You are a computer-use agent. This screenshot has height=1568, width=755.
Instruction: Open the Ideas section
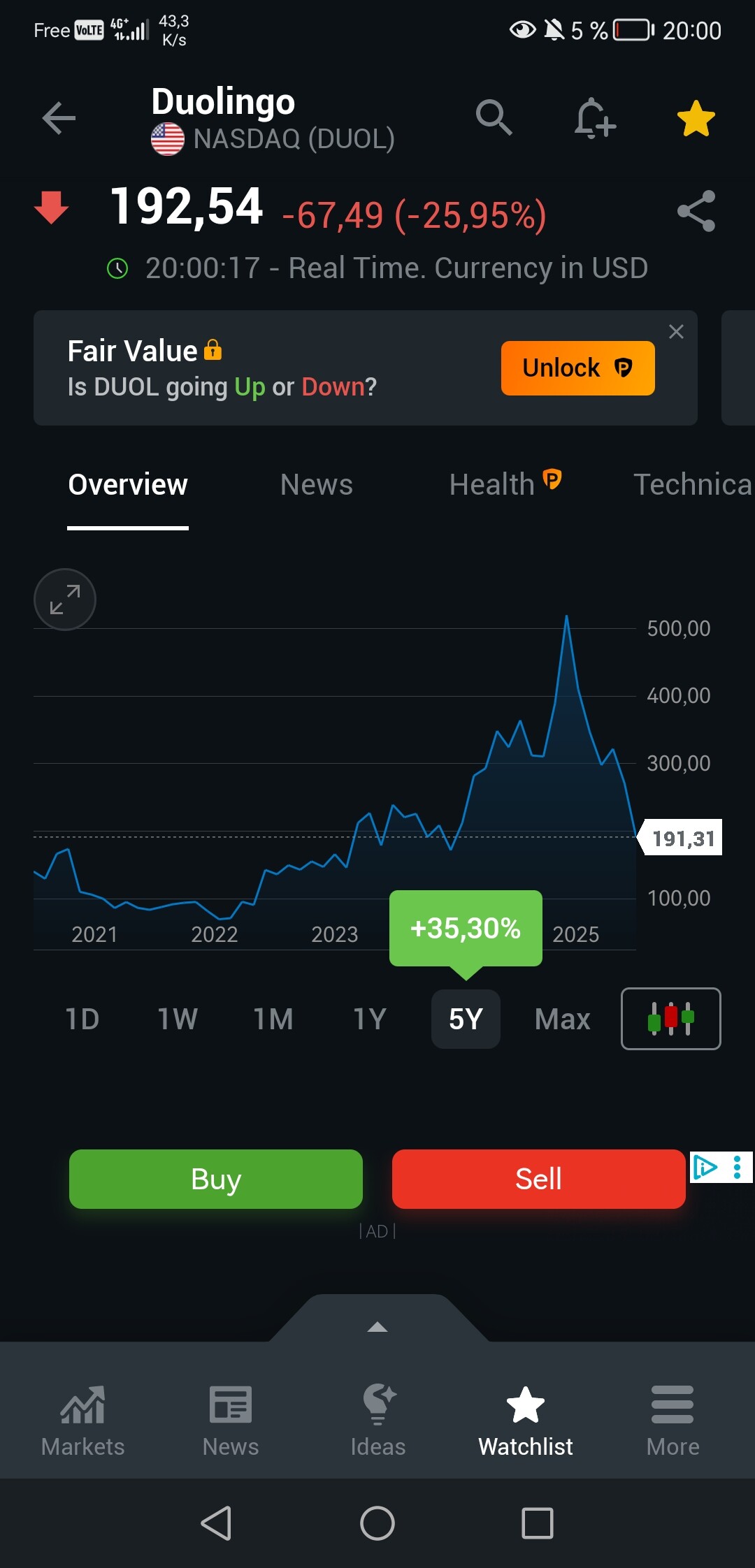tap(377, 1421)
